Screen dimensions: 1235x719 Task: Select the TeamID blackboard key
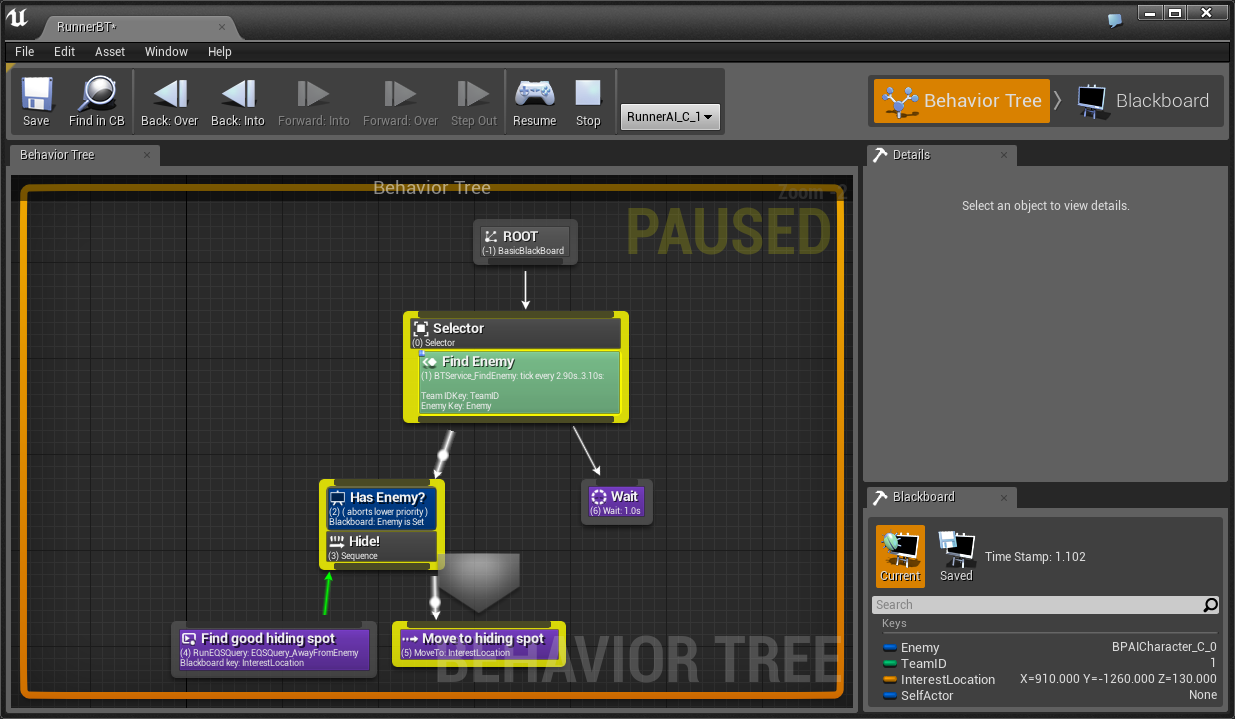pos(1050,663)
